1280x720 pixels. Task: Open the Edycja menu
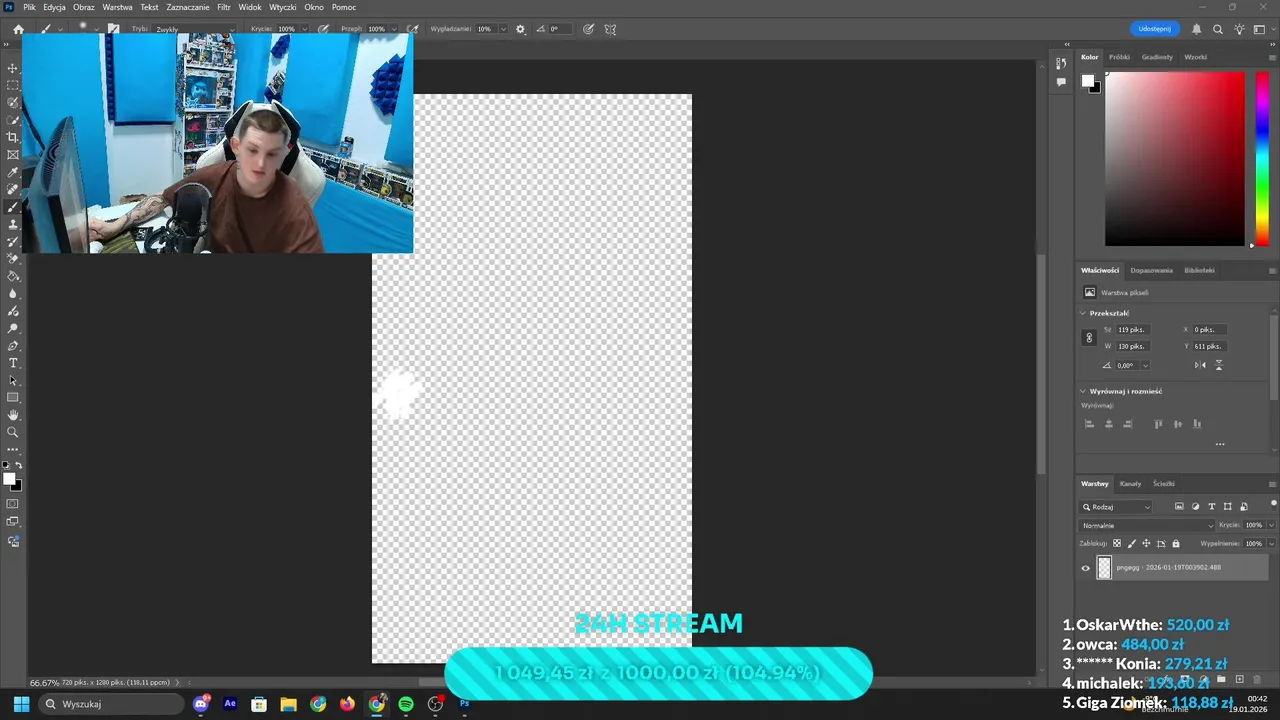[54, 7]
